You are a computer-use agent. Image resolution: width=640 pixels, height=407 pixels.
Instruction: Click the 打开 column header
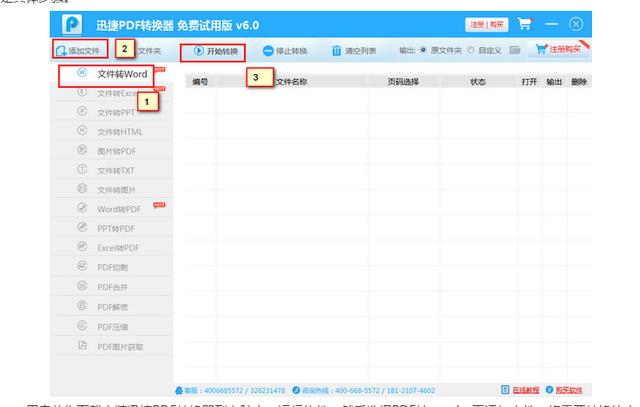(529, 82)
